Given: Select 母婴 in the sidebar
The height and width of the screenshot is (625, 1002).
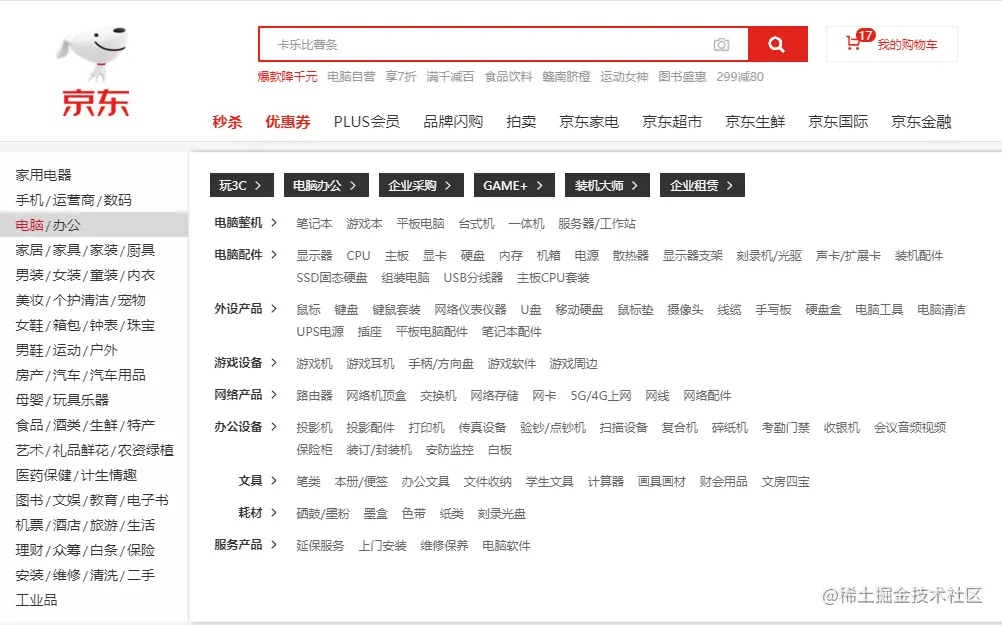Looking at the screenshot, I should pos(29,400).
